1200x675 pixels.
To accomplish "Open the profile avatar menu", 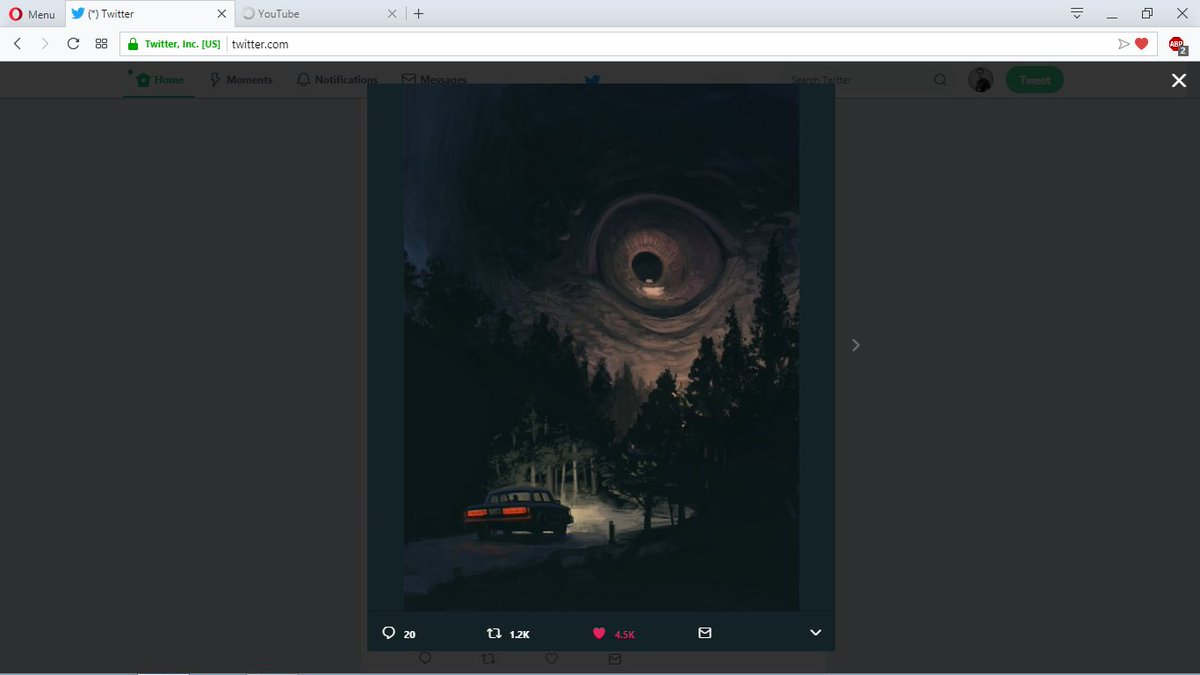I will coord(981,80).
